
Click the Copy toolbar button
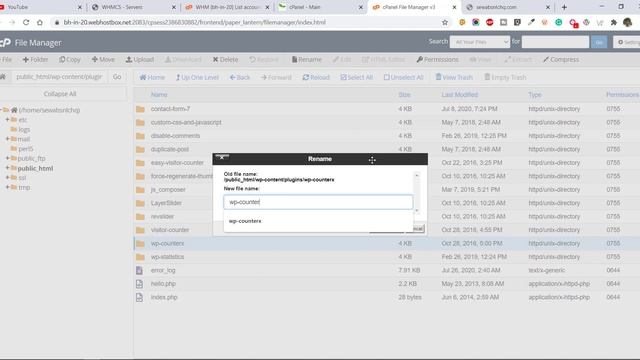point(70,60)
